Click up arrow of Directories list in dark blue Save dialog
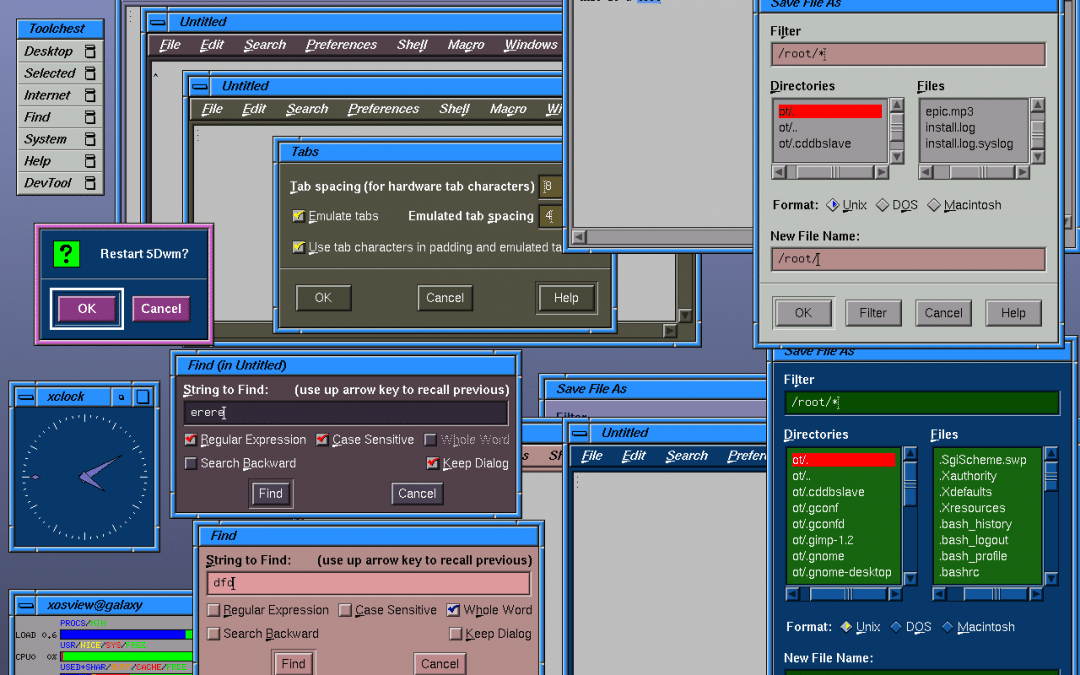The width and height of the screenshot is (1080, 675). (910, 454)
